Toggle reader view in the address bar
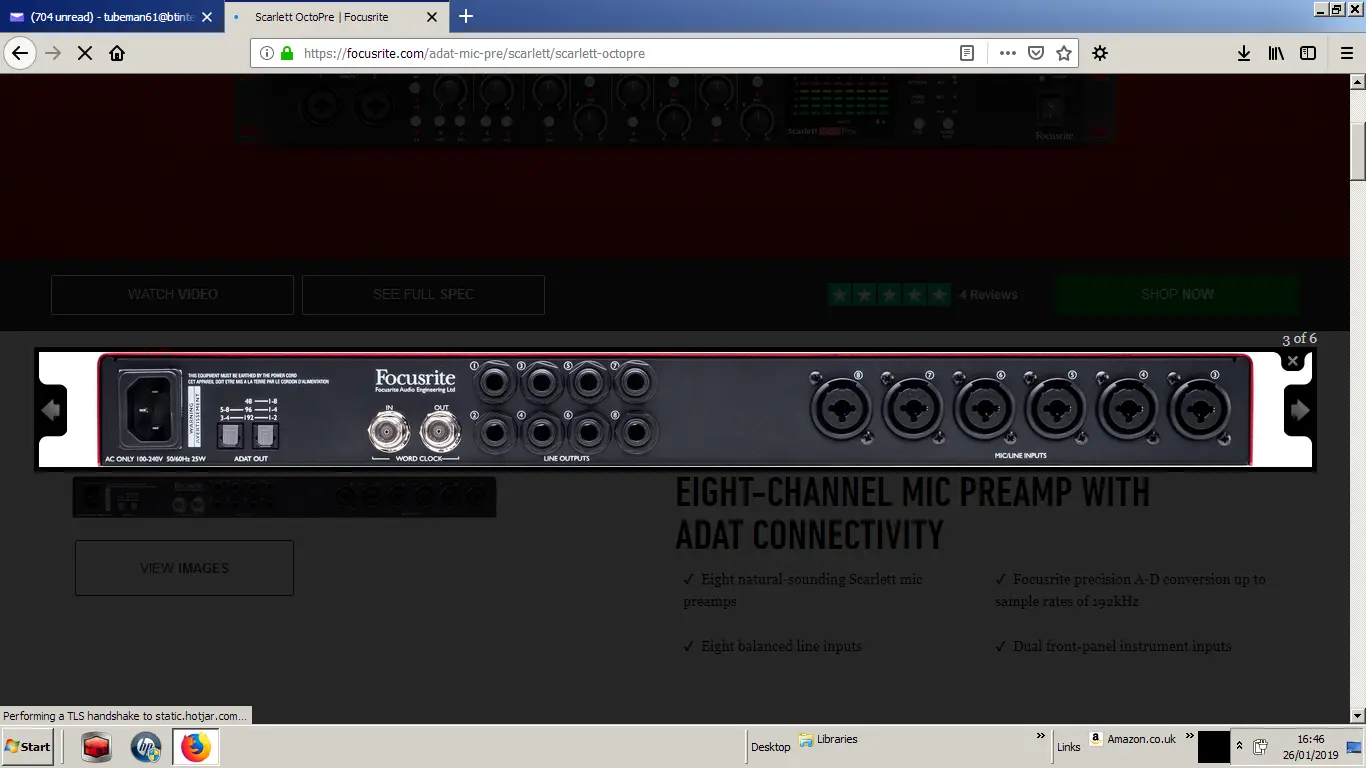The image size is (1366, 768). pos(967,53)
